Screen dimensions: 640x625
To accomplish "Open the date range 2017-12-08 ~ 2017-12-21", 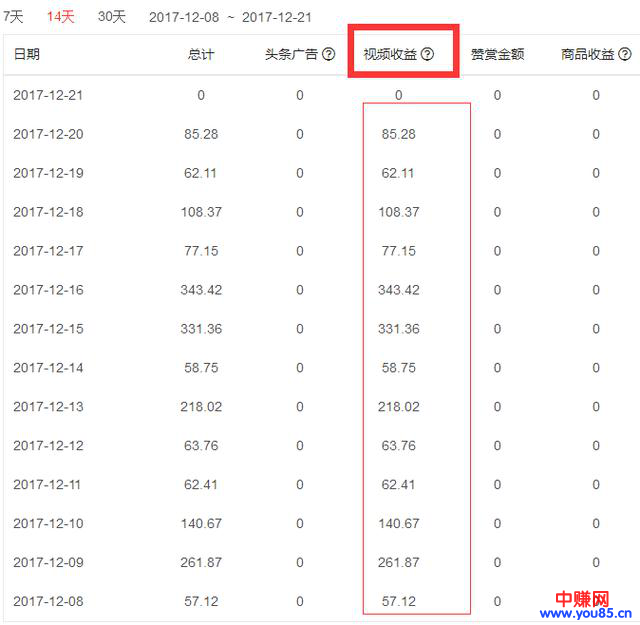I will 230,18.
